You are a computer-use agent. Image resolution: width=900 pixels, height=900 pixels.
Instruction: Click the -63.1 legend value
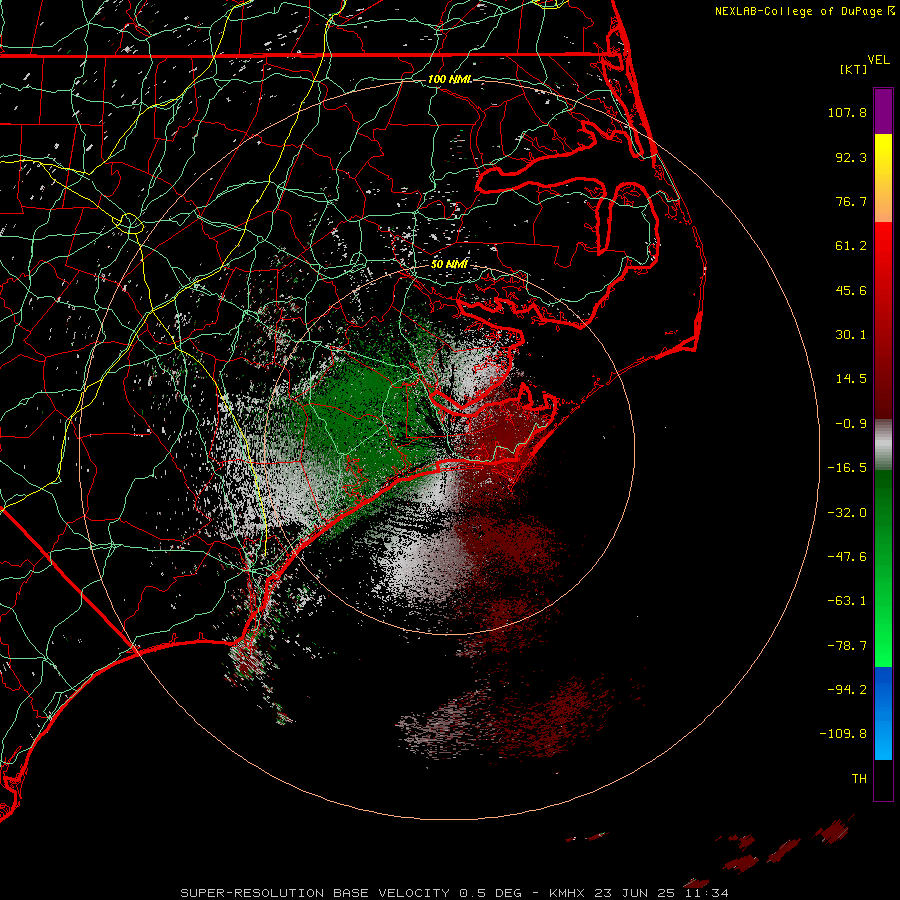[847, 601]
